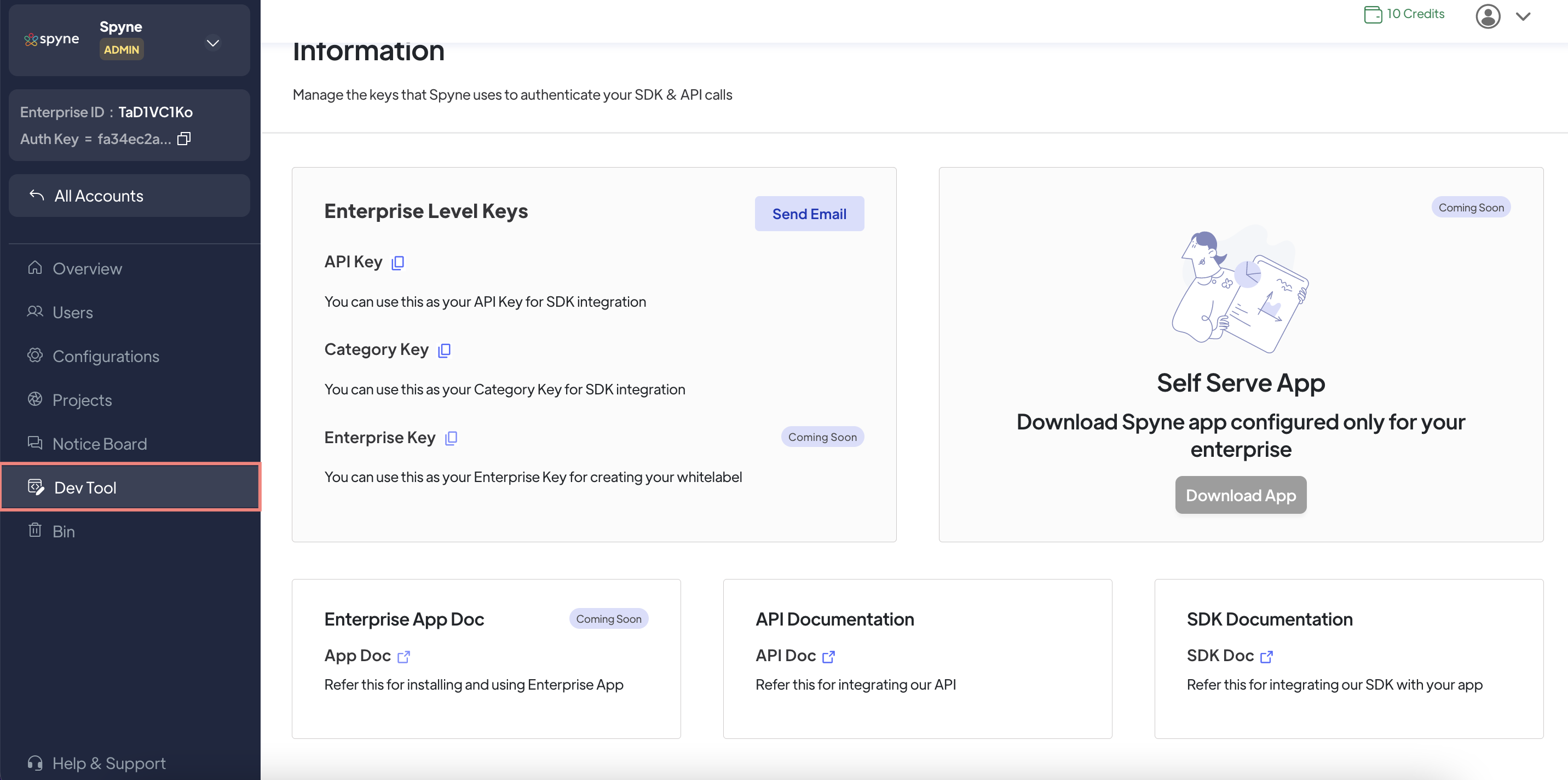Go to Overview in sidebar
Image resolution: width=1568 pixels, height=780 pixels.
coord(87,268)
